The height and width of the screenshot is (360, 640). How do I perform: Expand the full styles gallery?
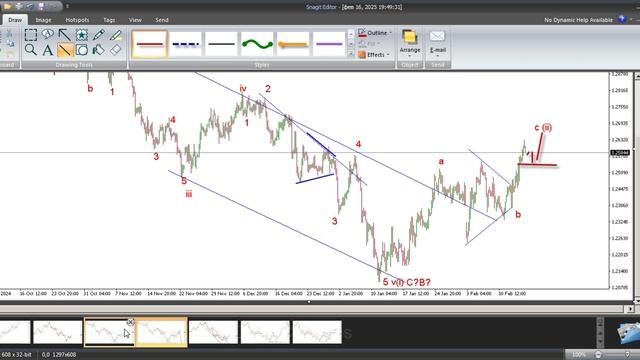351,53
